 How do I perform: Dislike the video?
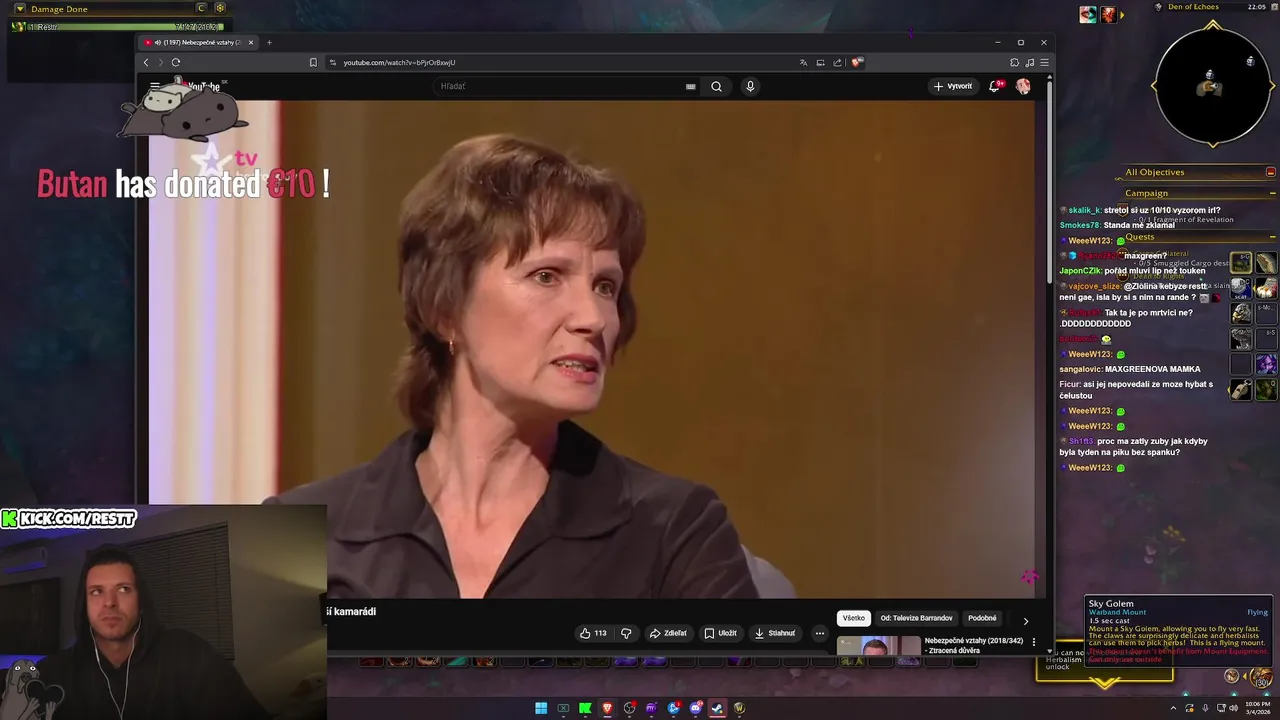click(x=626, y=633)
